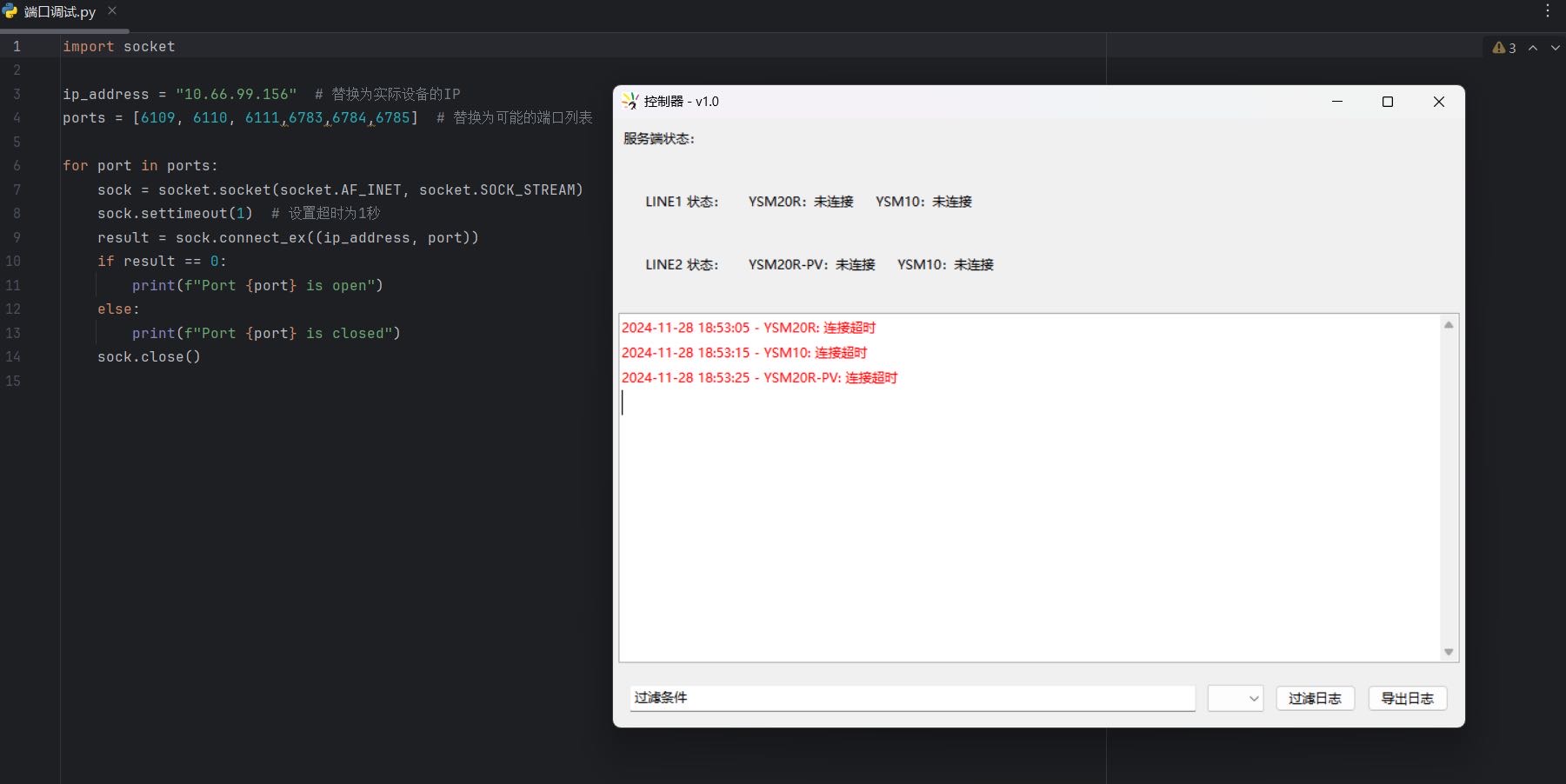Focus the 过滤条件 filter input field
This screenshot has width=1566, height=784.
coord(911,698)
